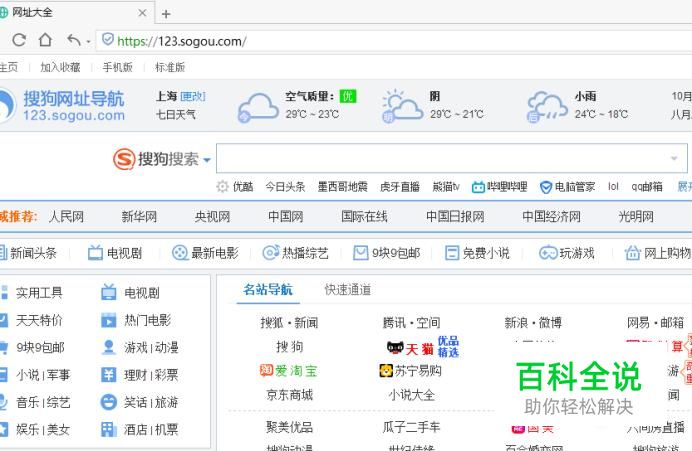Viewport: 692px width, 451px height.
Task: Click 虎牙直播 hot search link
Action: point(400,187)
